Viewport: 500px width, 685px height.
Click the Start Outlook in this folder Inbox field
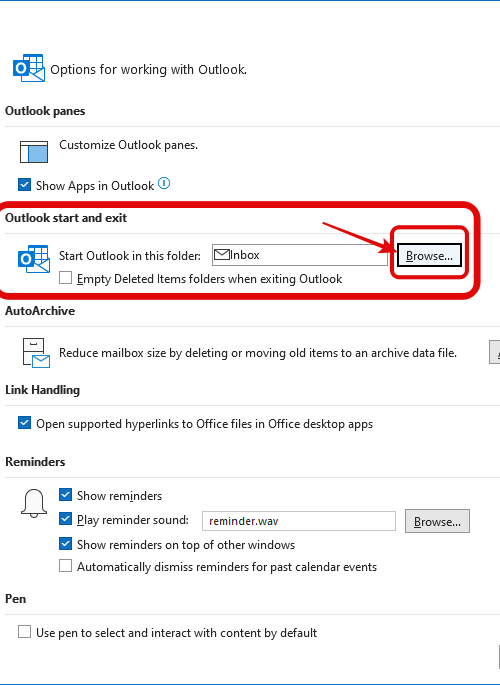coord(300,255)
